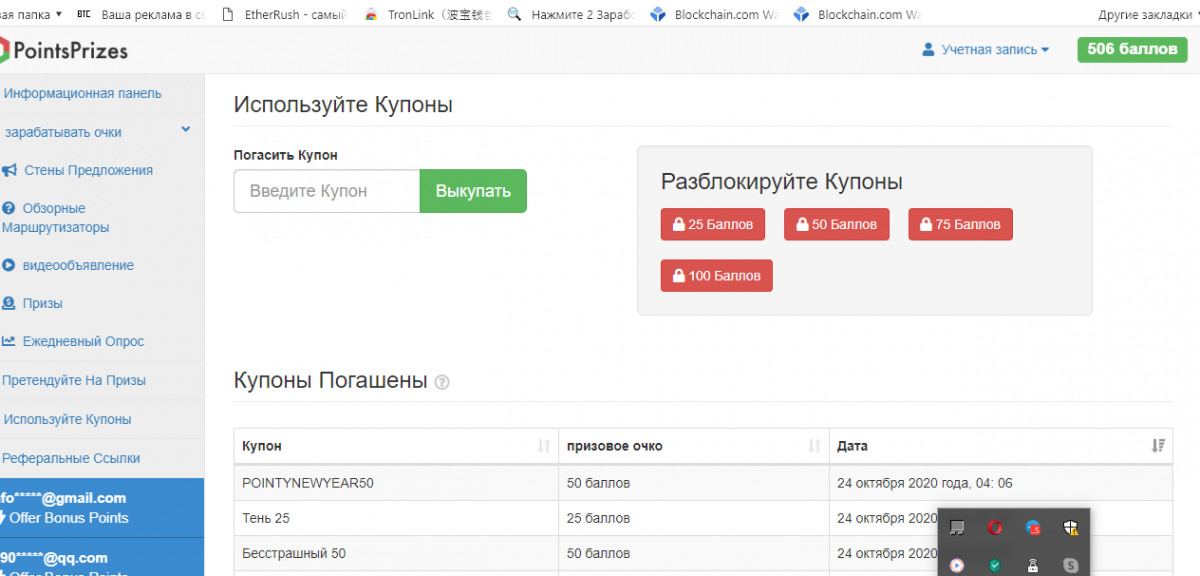Screen dimensions: 1200x576
Task: Click the Введите Купон input field
Action: tap(327, 191)
